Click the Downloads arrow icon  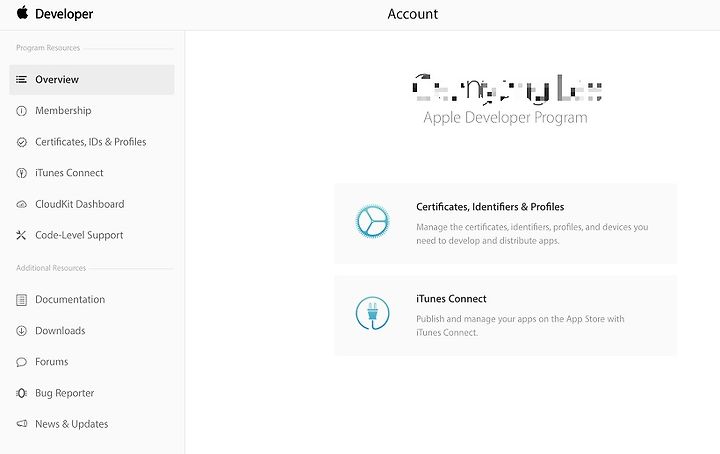point(21,331)
